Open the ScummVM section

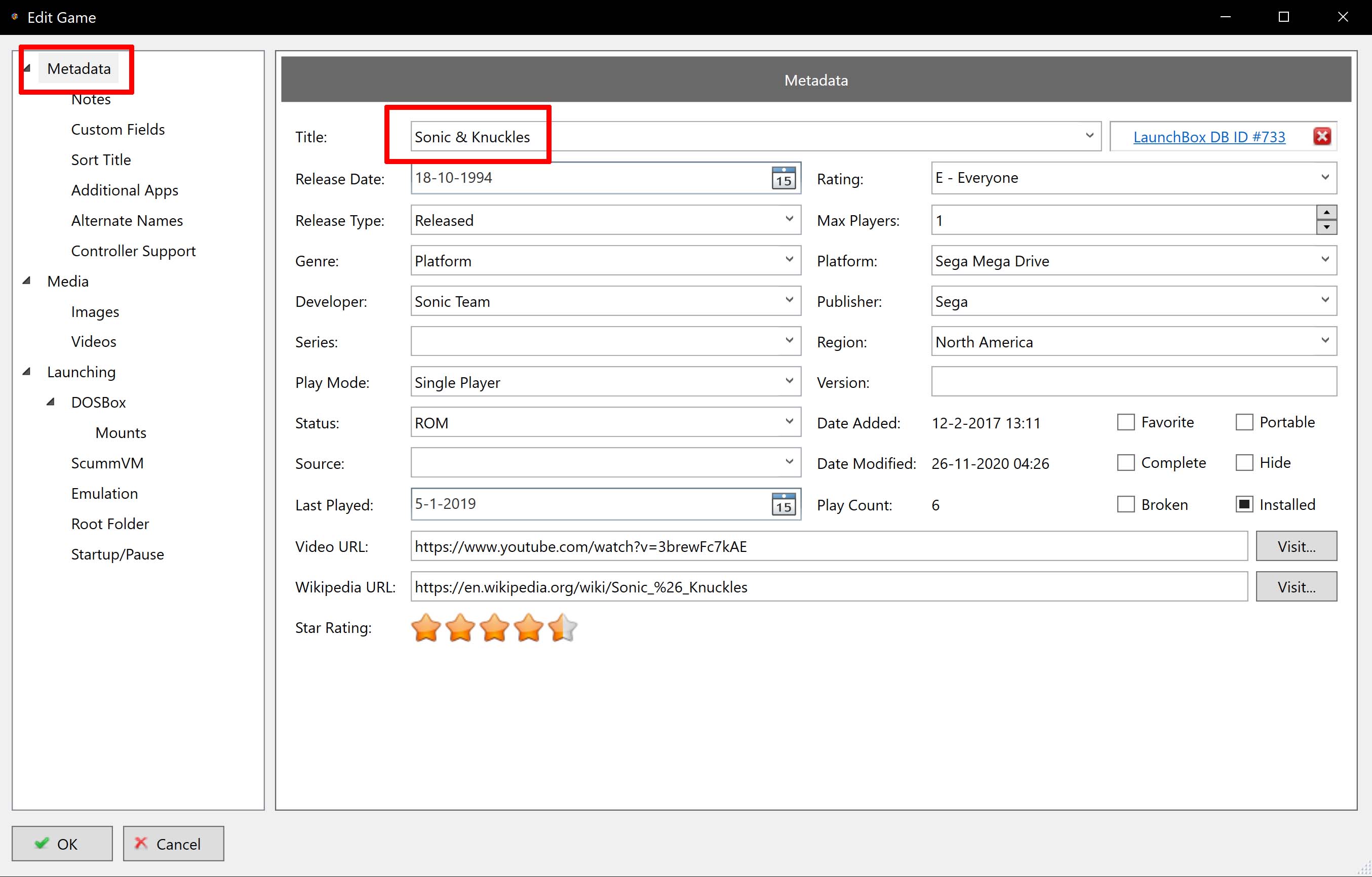(x=107, y=463)
